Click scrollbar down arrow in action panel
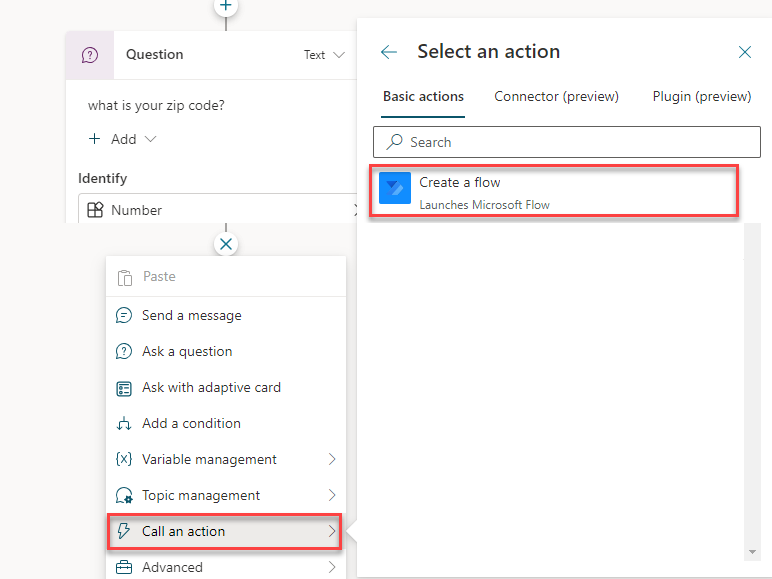 click(x=752, y=552)
